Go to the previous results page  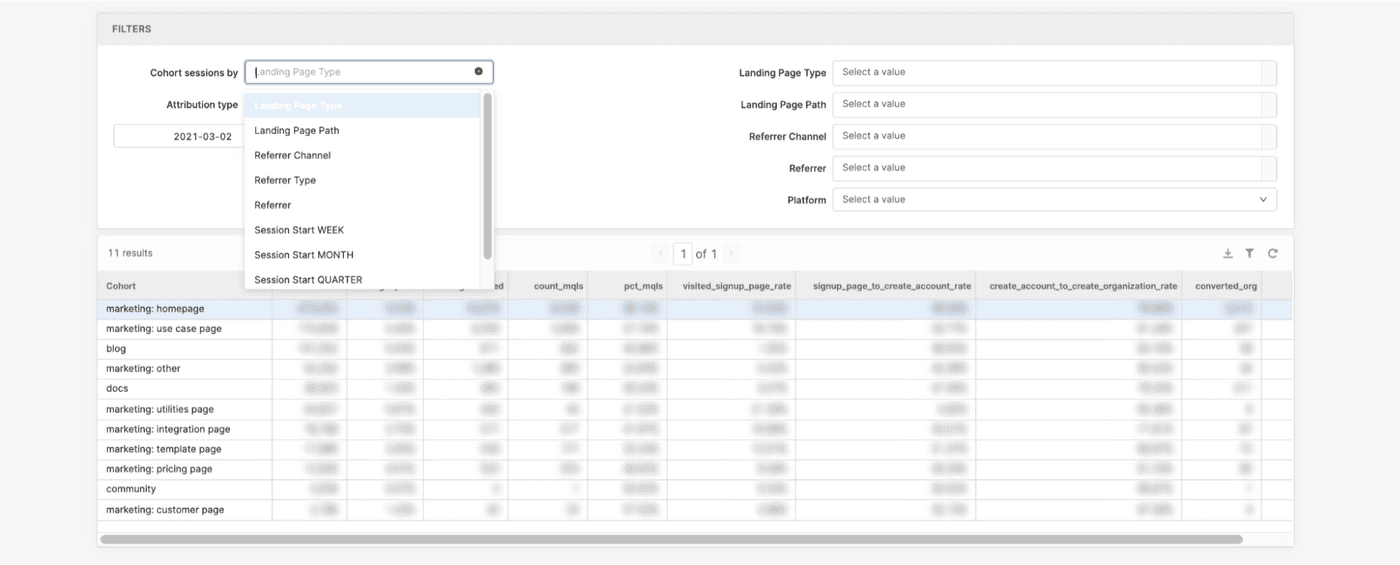660,254
